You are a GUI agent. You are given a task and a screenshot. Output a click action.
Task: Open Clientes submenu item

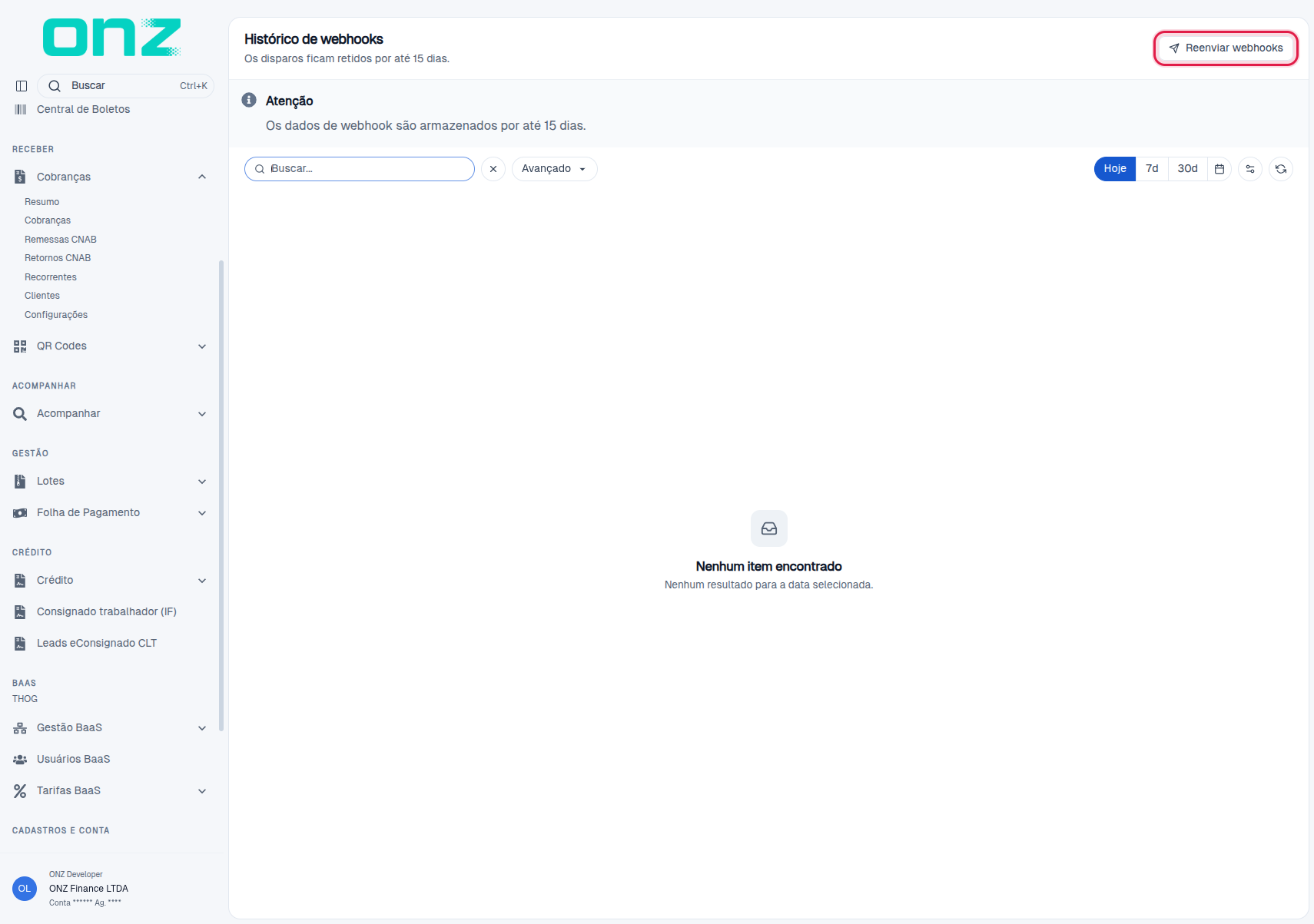point(42,296)
